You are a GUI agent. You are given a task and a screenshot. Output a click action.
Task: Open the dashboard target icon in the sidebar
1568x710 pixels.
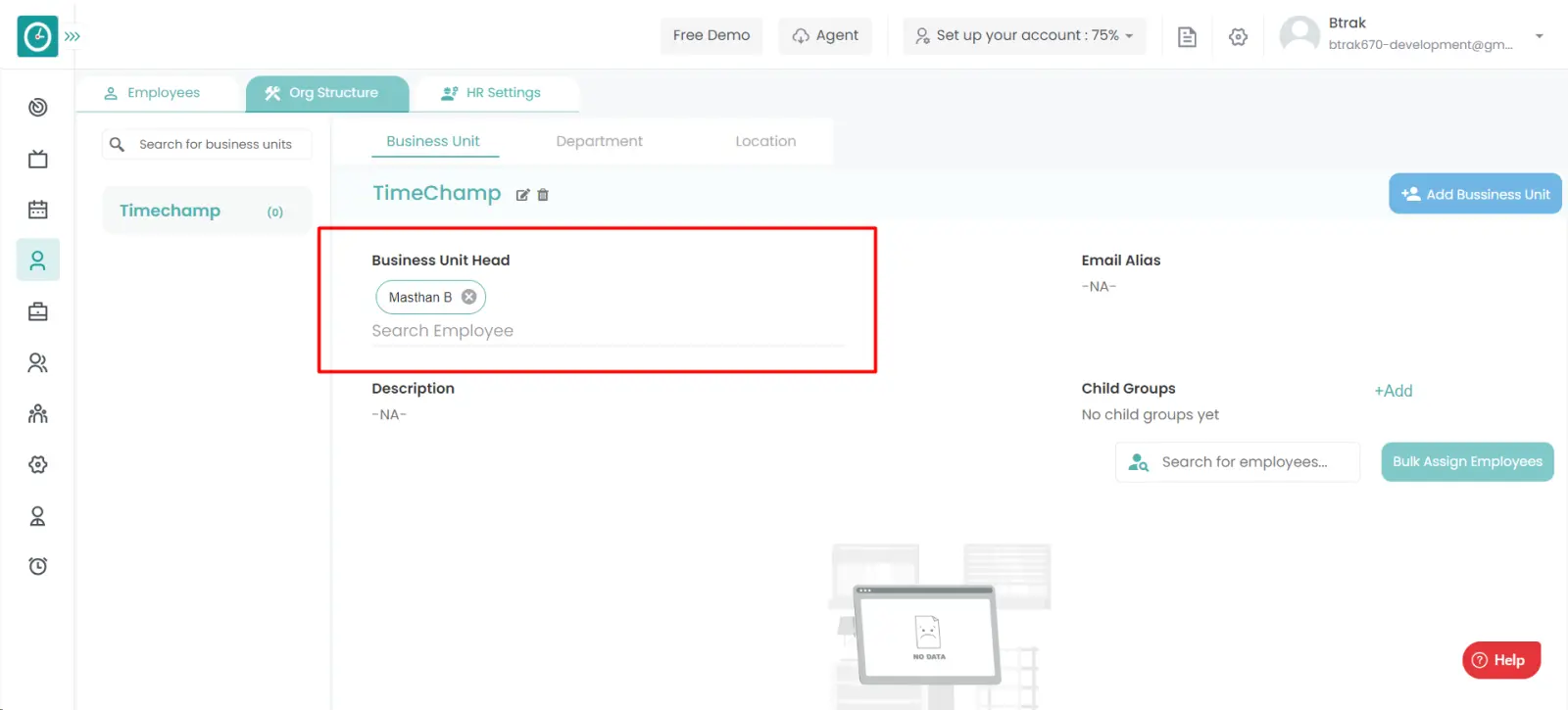pyautogui.click(x=38, y=107)
